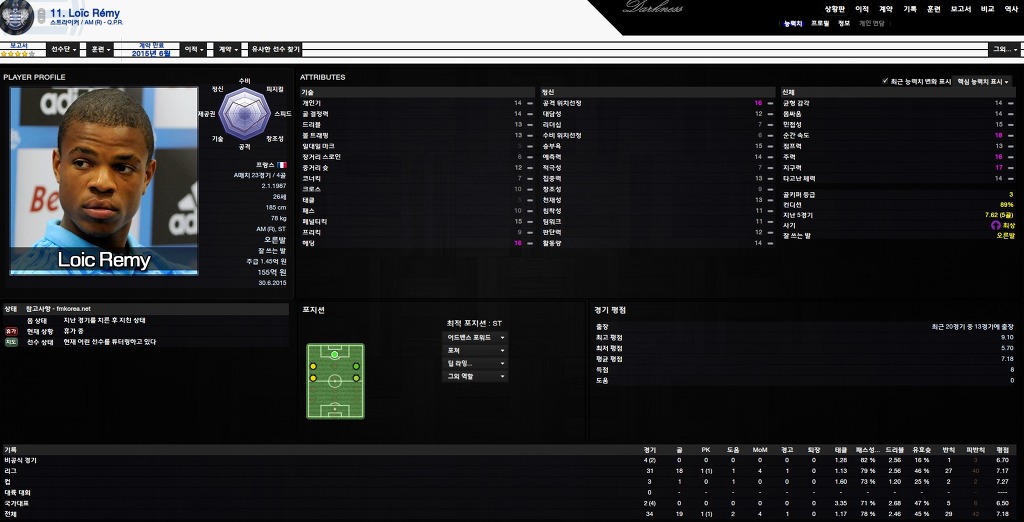The width and height of the screenshot is (1024, 522).
Task: Click the 최고 평점 9.10 row
Action: coord(805,337)
